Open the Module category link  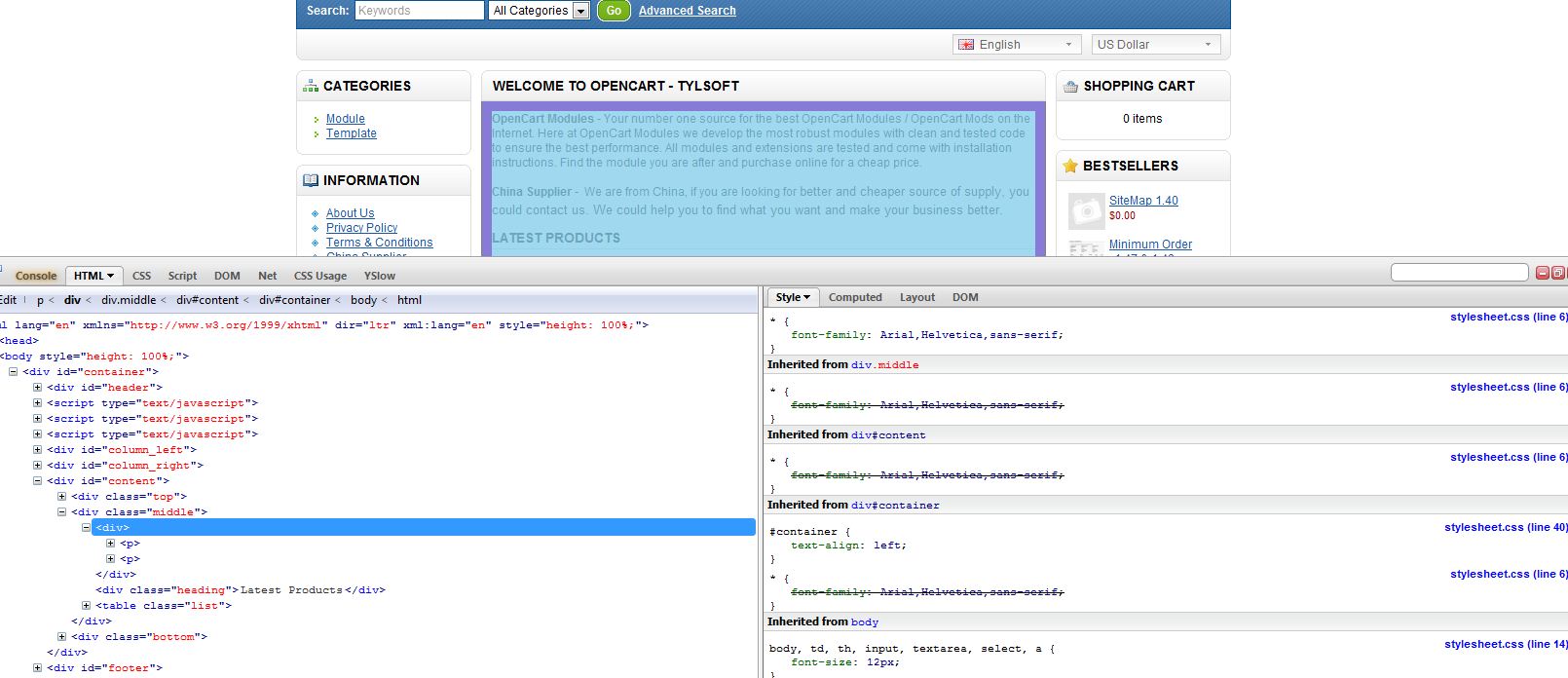(x=346, y=119)
